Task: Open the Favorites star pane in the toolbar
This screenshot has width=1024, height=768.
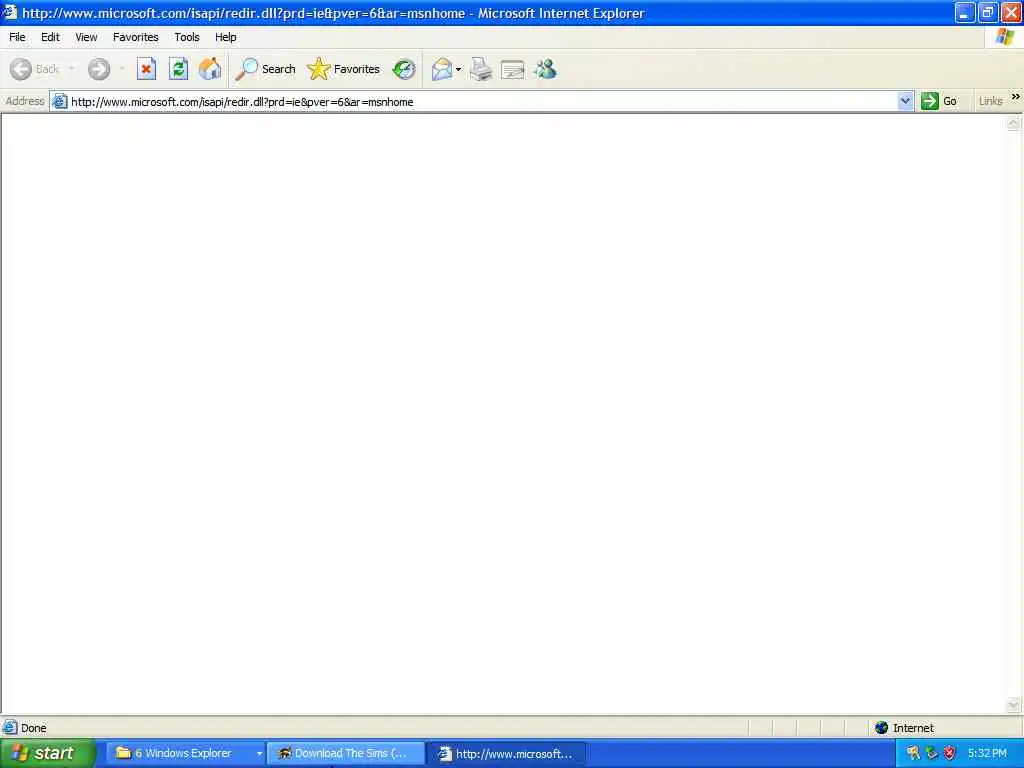Action: click(344, 69)
